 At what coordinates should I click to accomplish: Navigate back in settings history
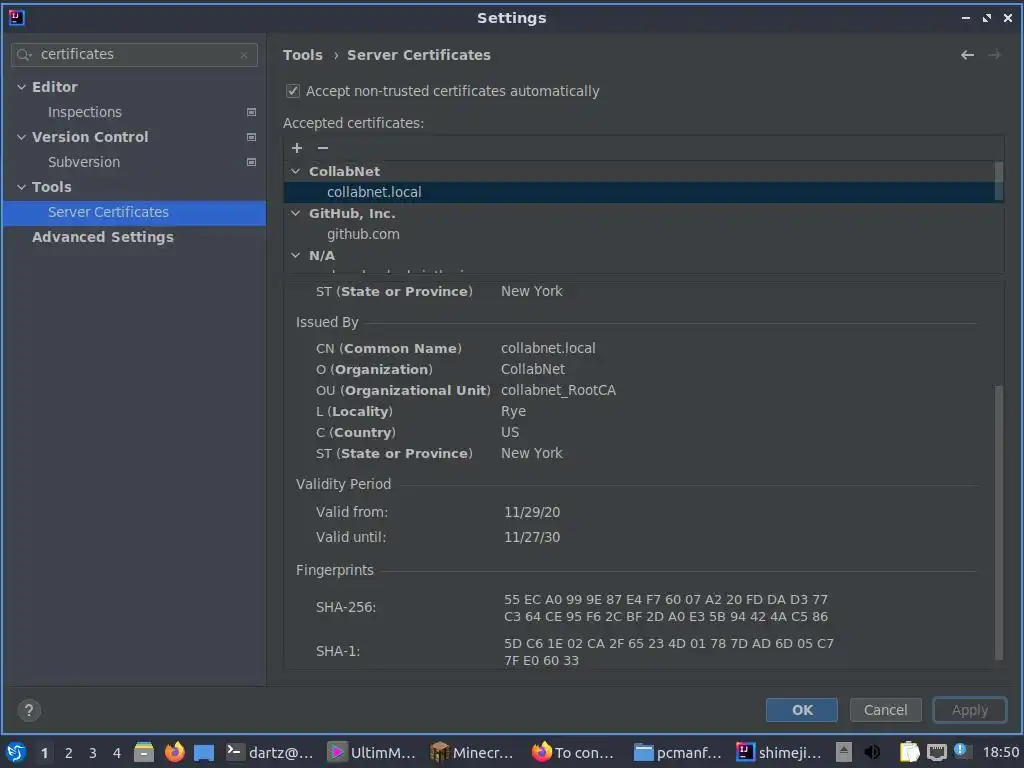967,56
